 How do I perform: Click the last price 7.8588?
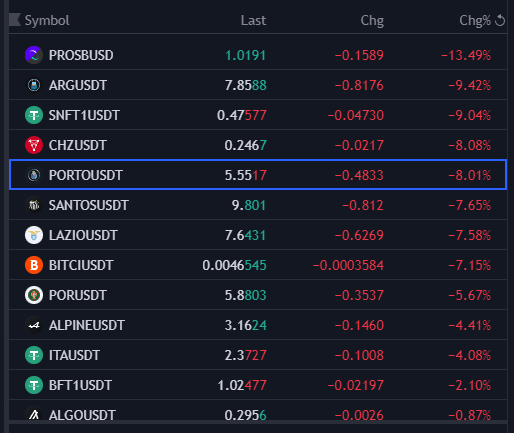(245, 85)
